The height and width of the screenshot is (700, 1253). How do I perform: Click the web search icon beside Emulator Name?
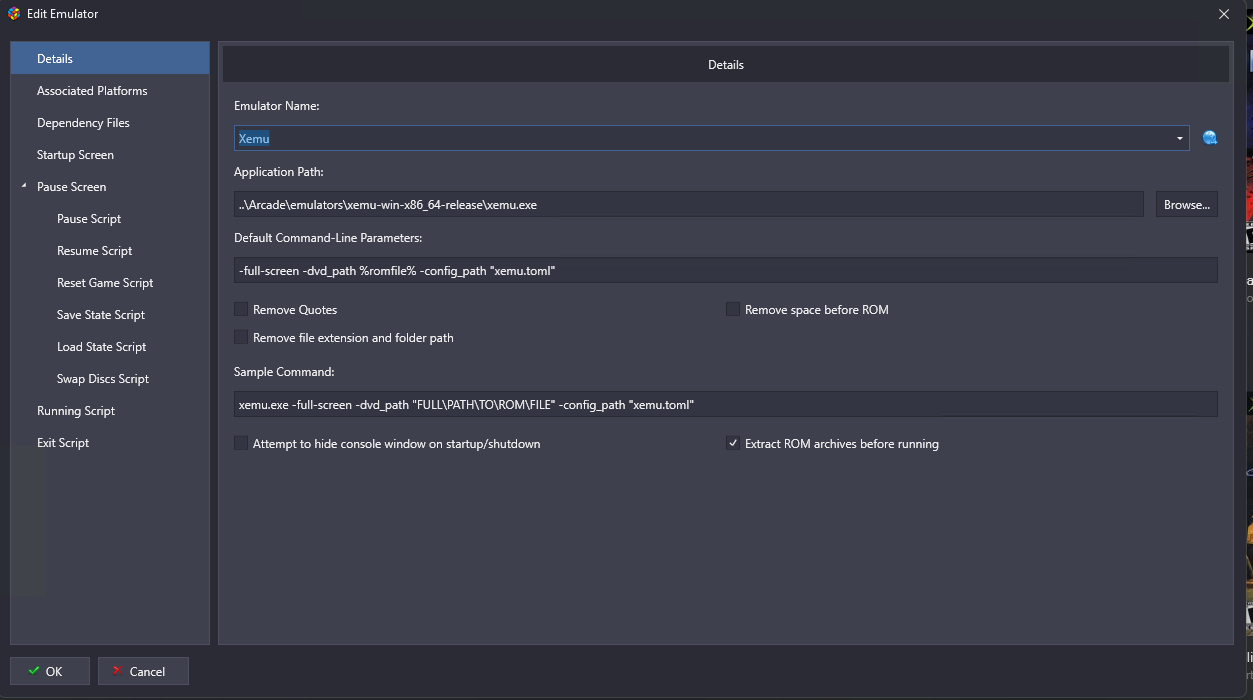click(x=1210, y=138)
